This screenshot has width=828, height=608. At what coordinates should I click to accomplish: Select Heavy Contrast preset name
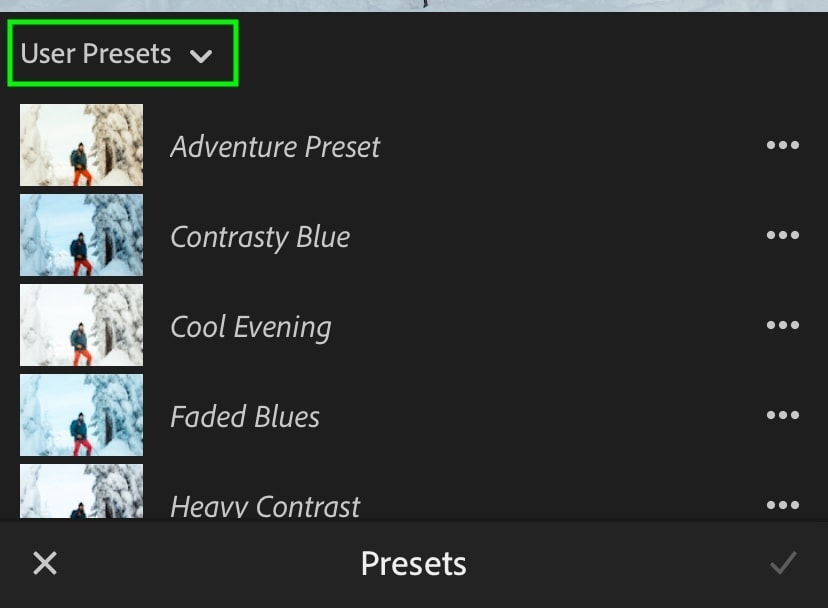click(265, 506)
